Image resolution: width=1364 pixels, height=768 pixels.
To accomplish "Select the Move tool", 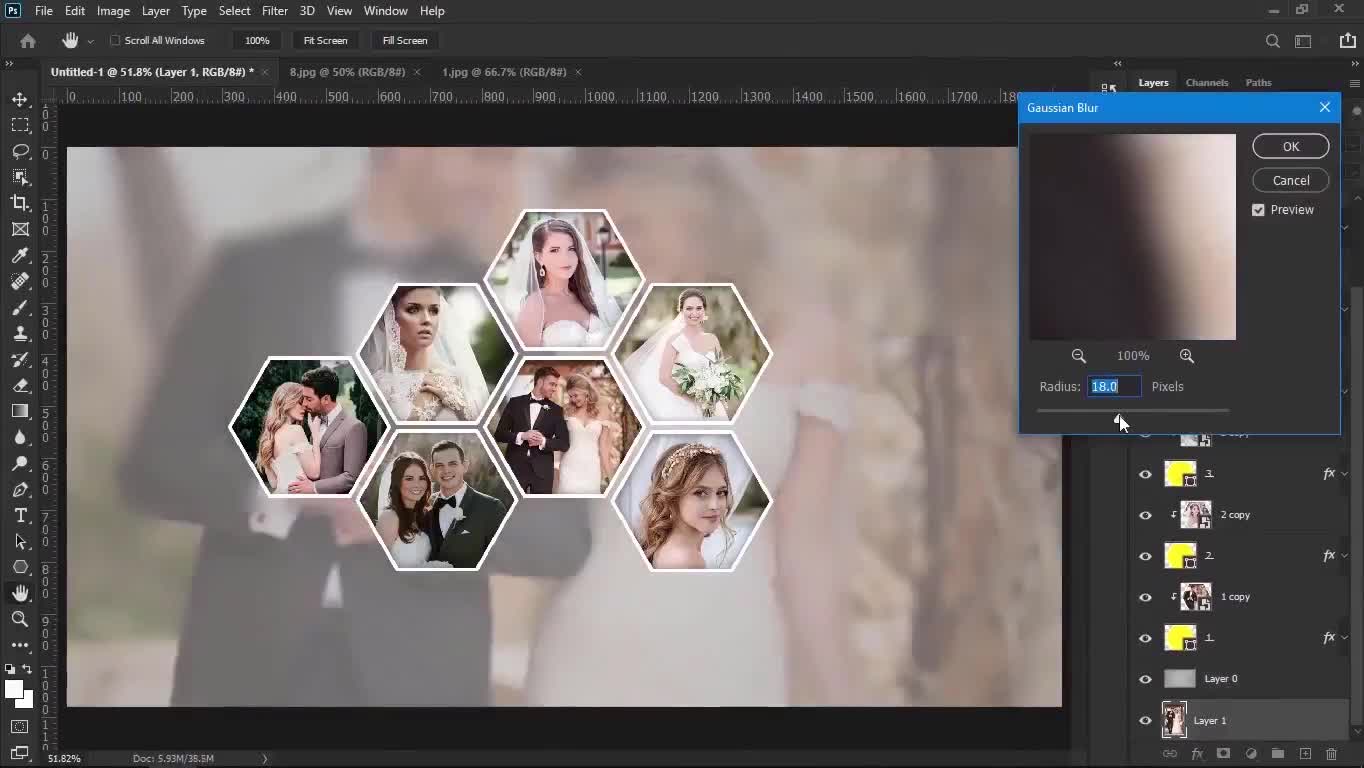I will 20,99.
